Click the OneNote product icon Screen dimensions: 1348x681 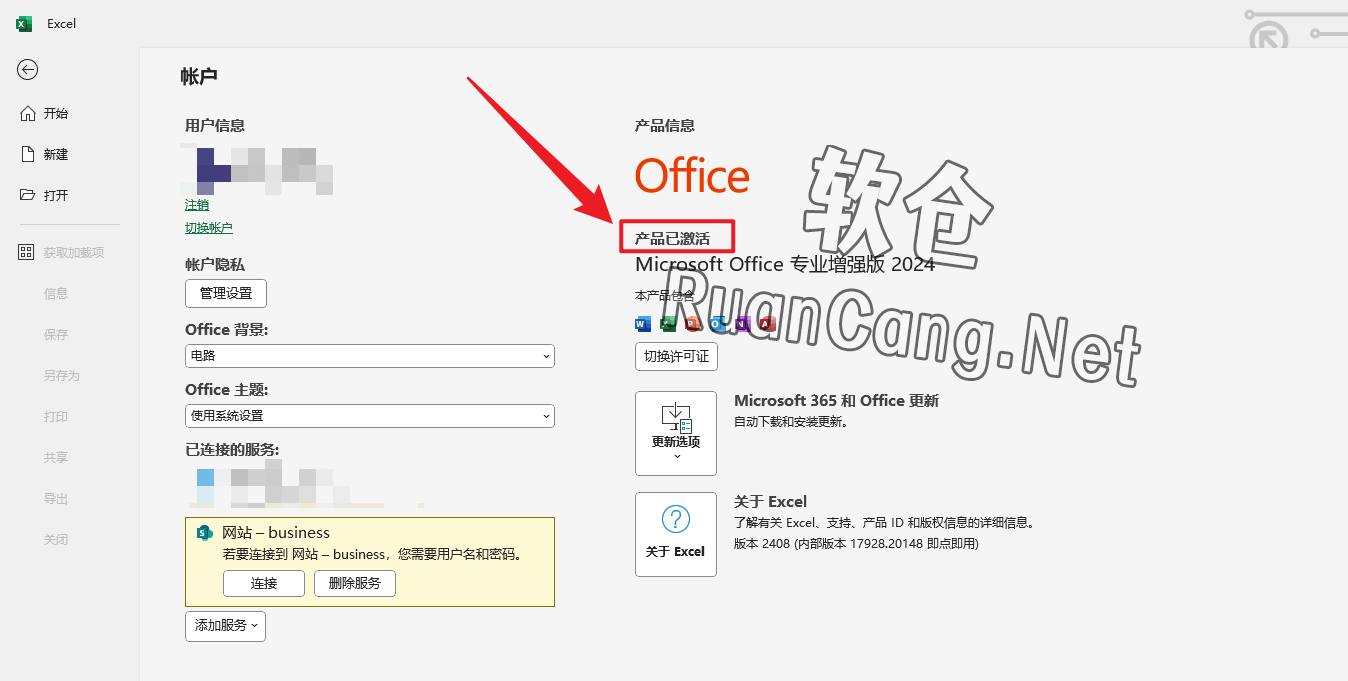(743, 323)
